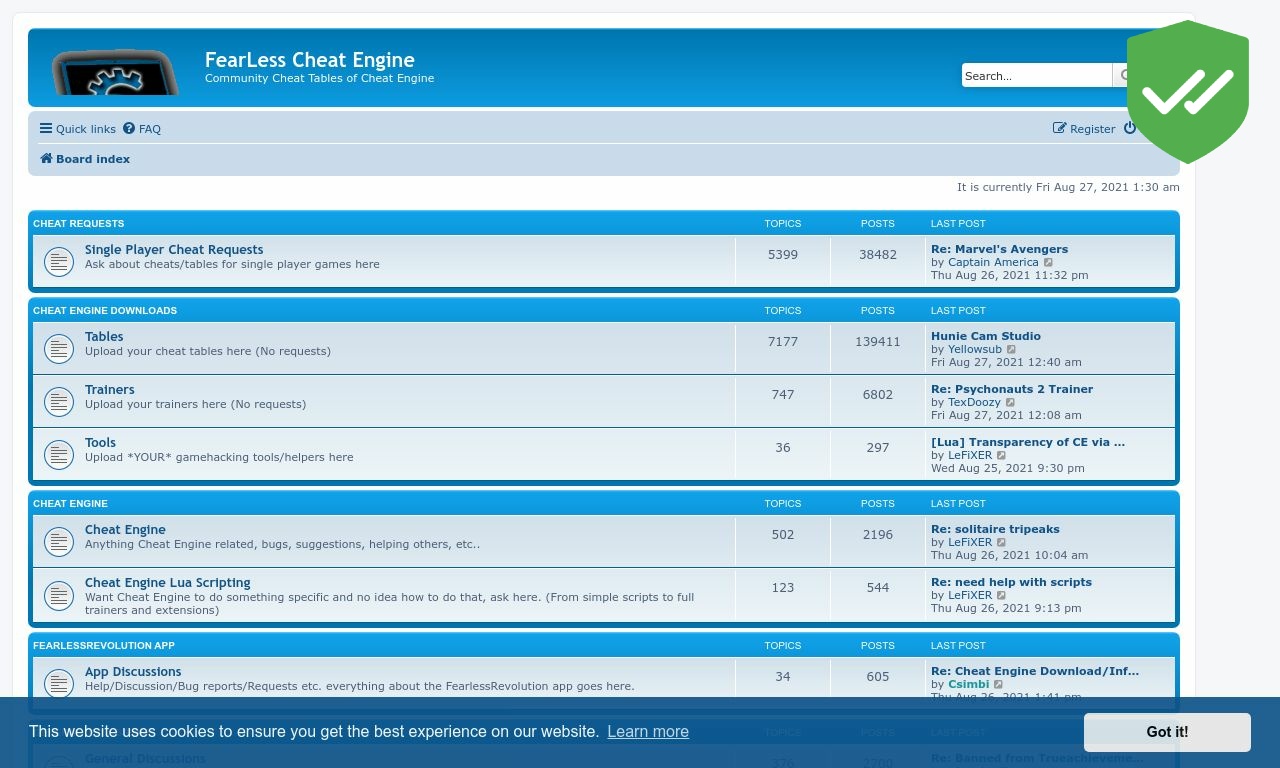Viewport: 1280px width, 768px height.
Task: Open the FAQ page
Action: click(142, 129)
